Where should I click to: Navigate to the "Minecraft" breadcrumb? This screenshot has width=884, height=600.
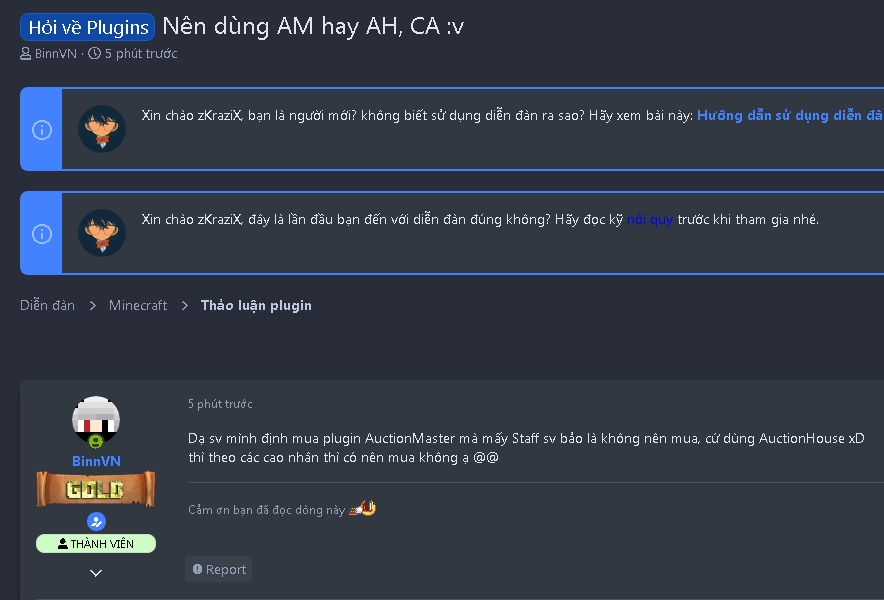click(x=138, y=306)
